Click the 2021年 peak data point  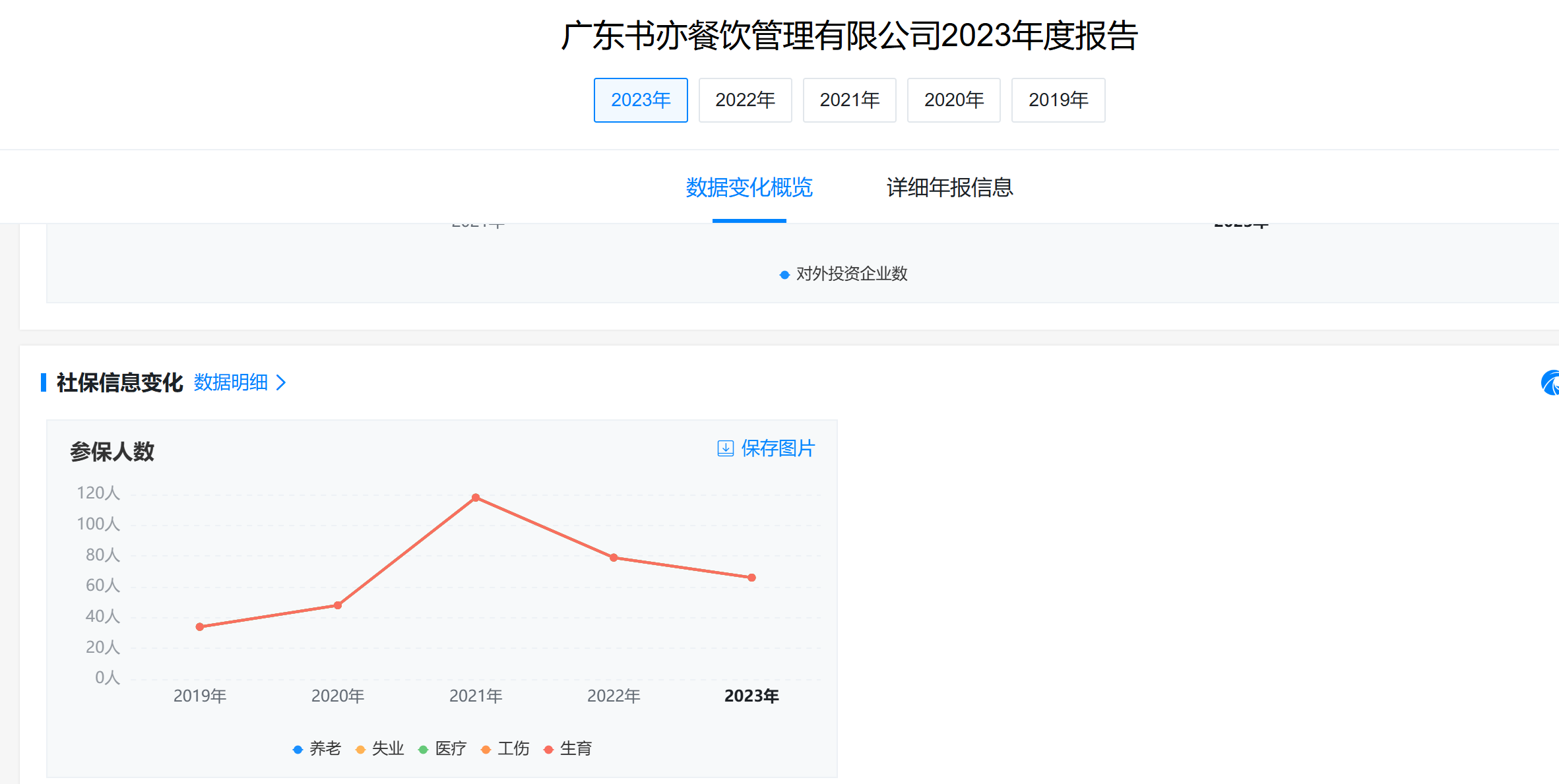[x=476, y=498]
